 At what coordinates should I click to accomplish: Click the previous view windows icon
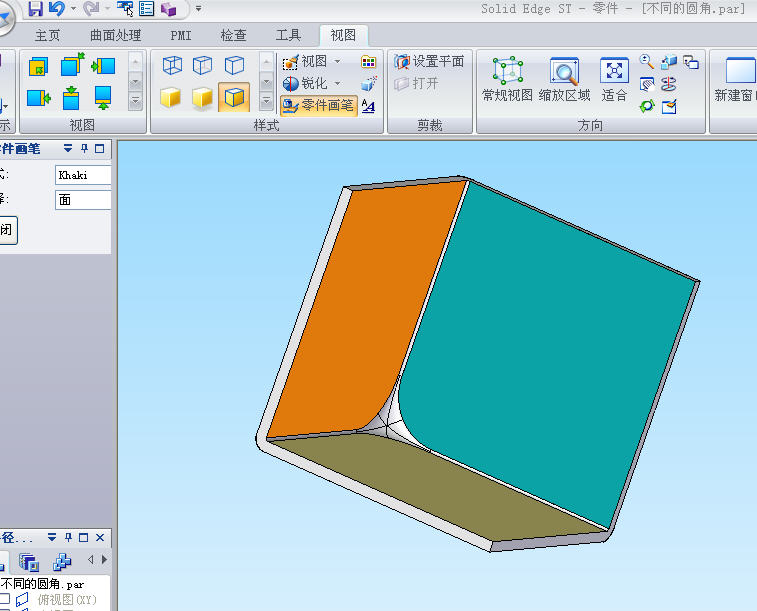point(691,62)
